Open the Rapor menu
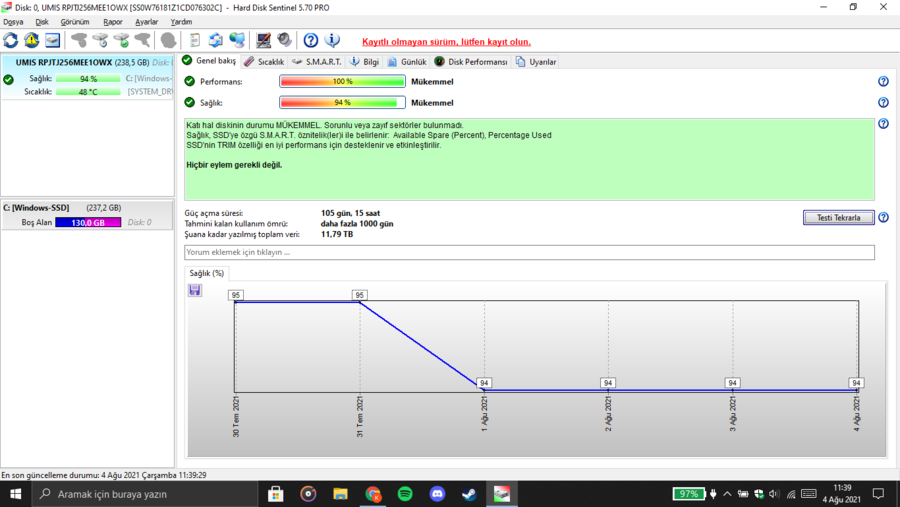This screenshot has height=507, width=900. [113, 21]
